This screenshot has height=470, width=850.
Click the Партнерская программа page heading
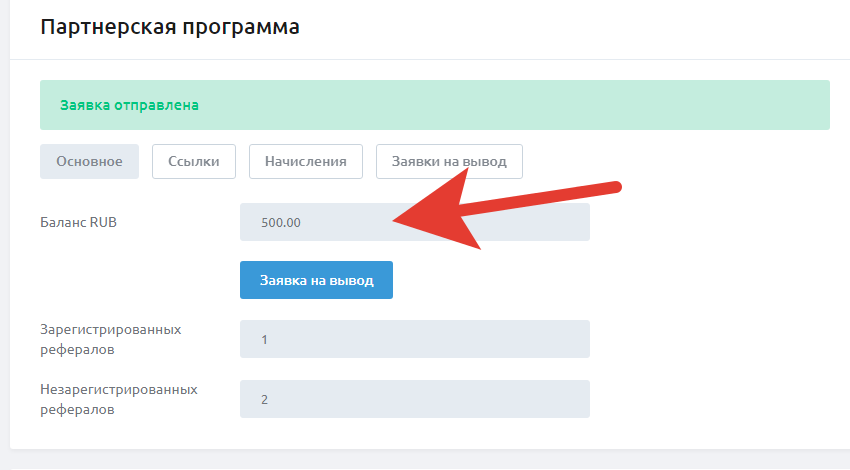tap(170, 27)
